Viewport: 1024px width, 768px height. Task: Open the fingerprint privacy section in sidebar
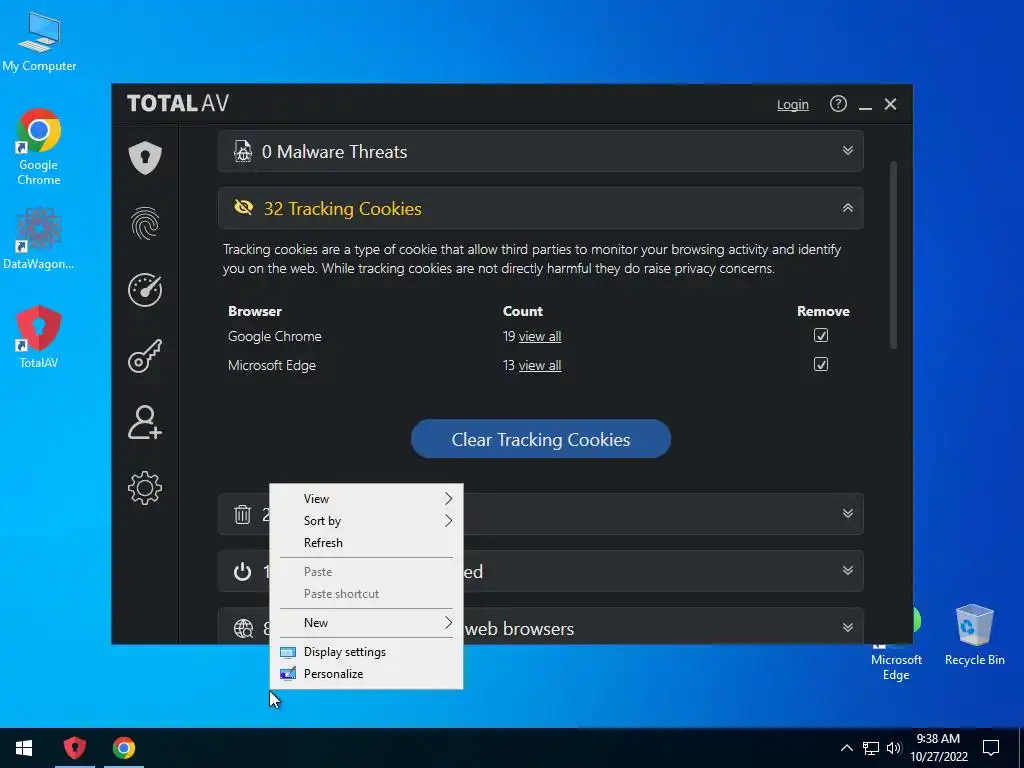tap(145, 224)
